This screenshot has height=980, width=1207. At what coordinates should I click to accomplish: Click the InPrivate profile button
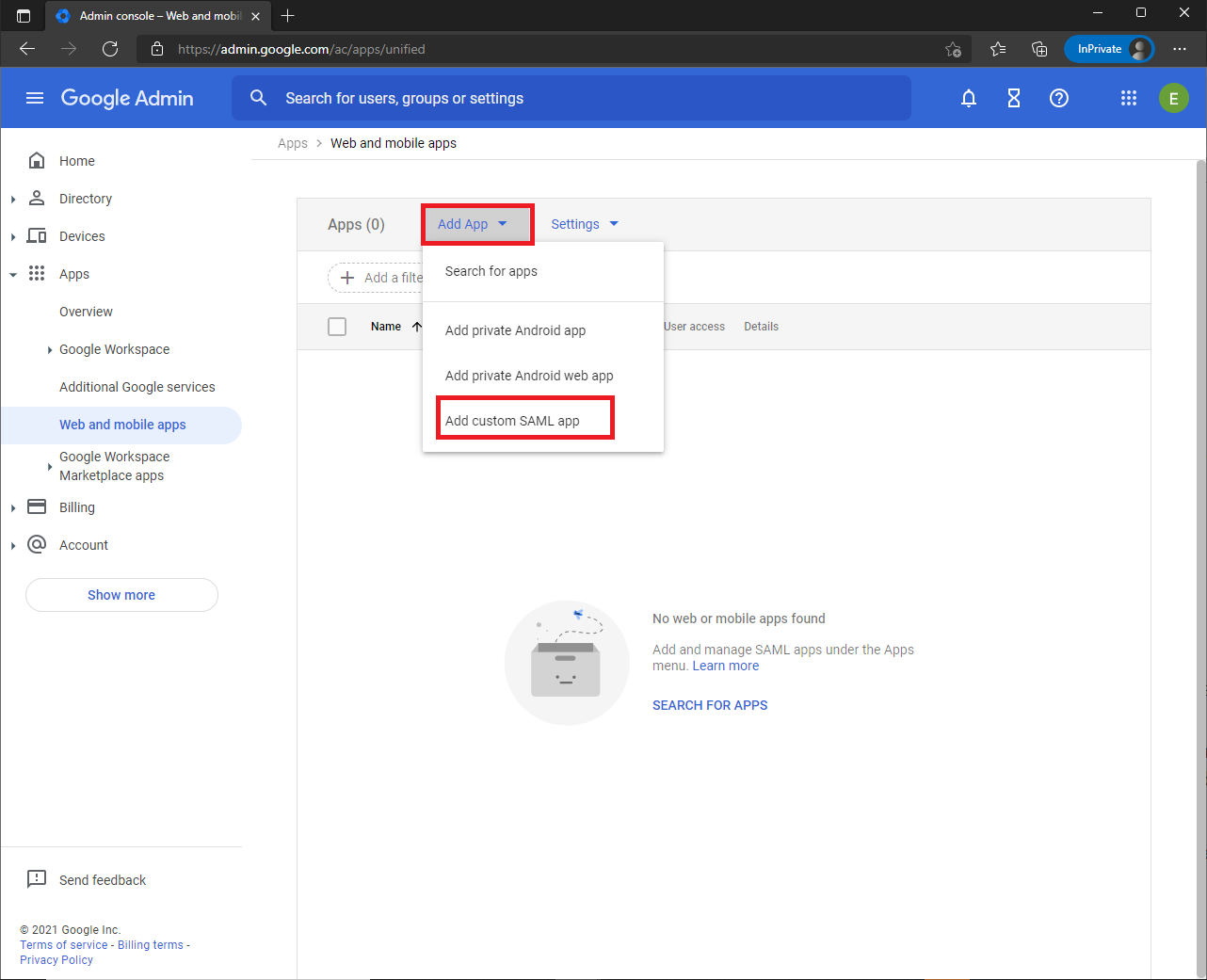tap(1109, 49)
